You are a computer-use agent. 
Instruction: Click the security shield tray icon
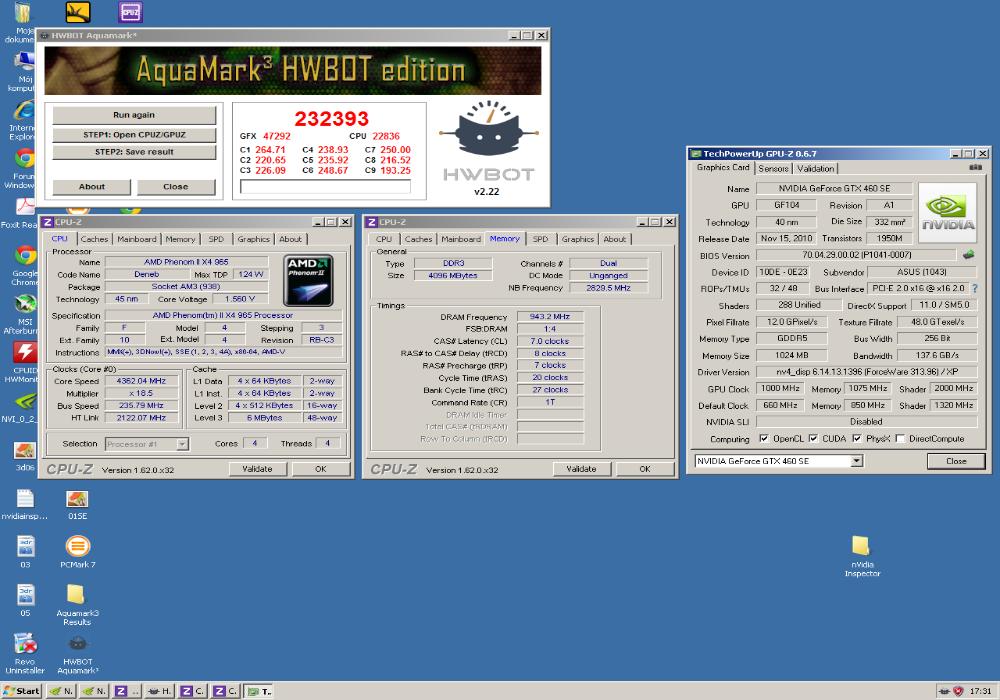(x=957, y=691)
